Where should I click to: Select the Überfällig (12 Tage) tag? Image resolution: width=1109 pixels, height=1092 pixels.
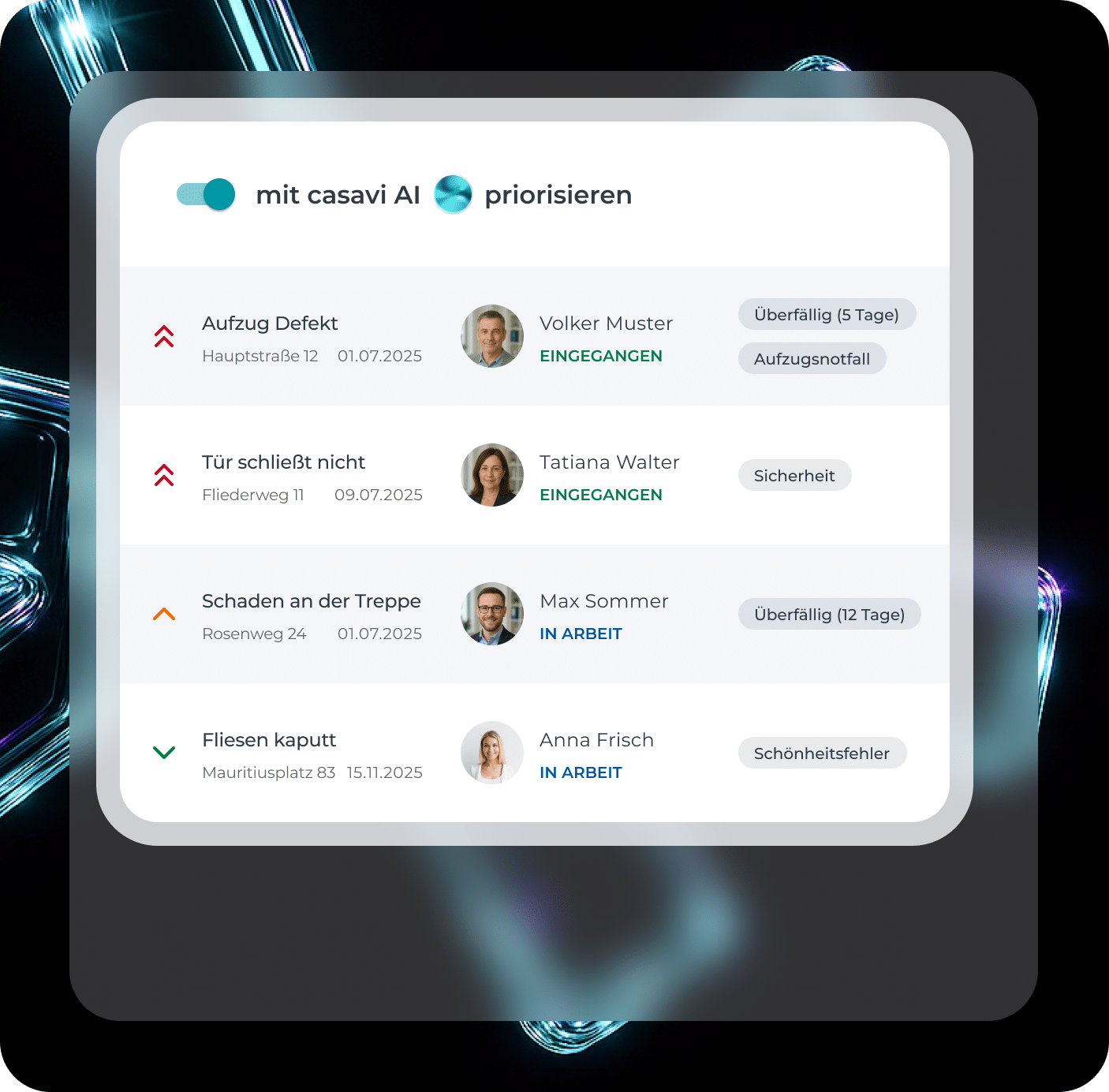[x=830, y=614]
